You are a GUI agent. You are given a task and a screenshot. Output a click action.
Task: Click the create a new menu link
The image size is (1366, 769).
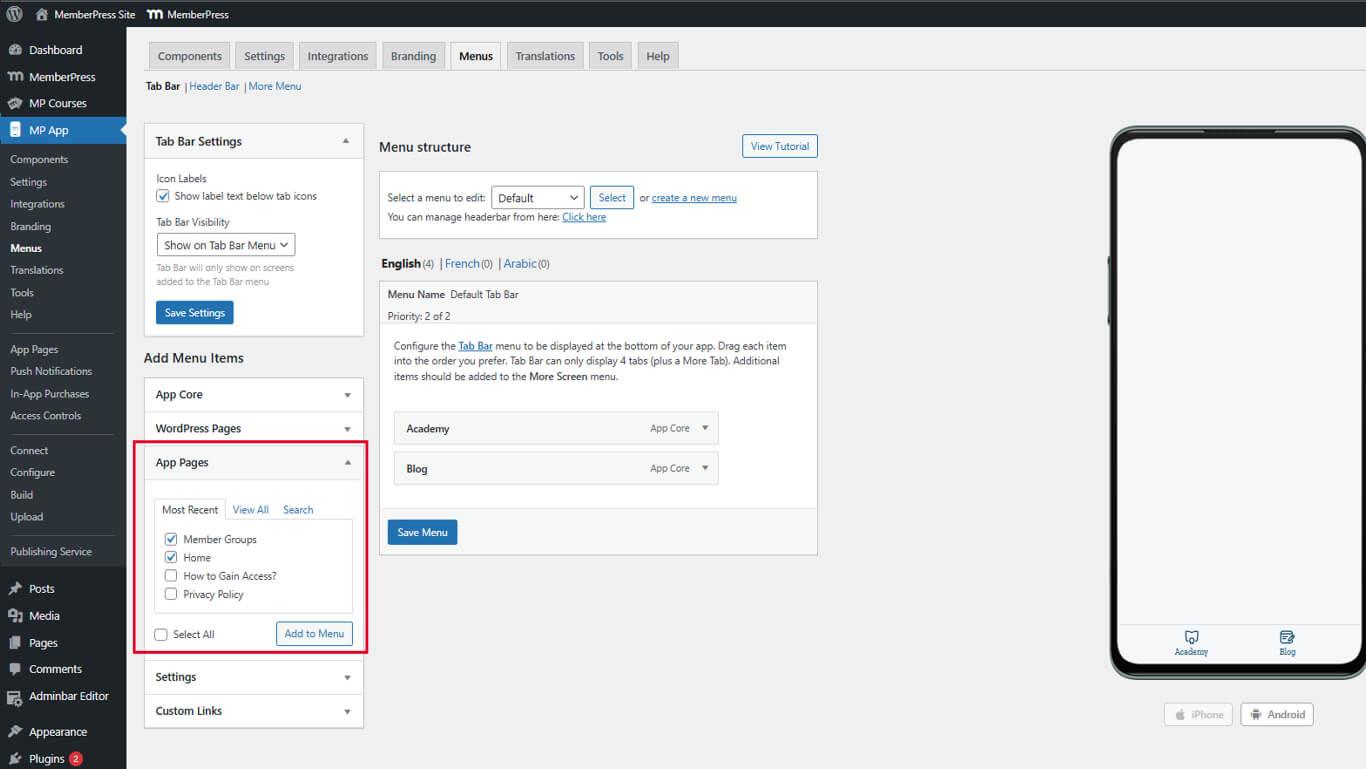point(694,198)
